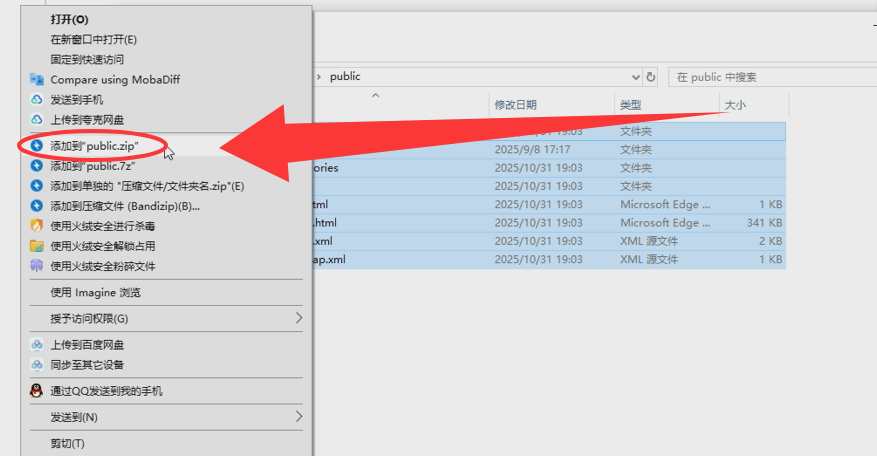Sort files by 类型 column header
Image resolution: width=877 pixels, height=456 pixels.
pyautogui.click(x=630, y=105)
